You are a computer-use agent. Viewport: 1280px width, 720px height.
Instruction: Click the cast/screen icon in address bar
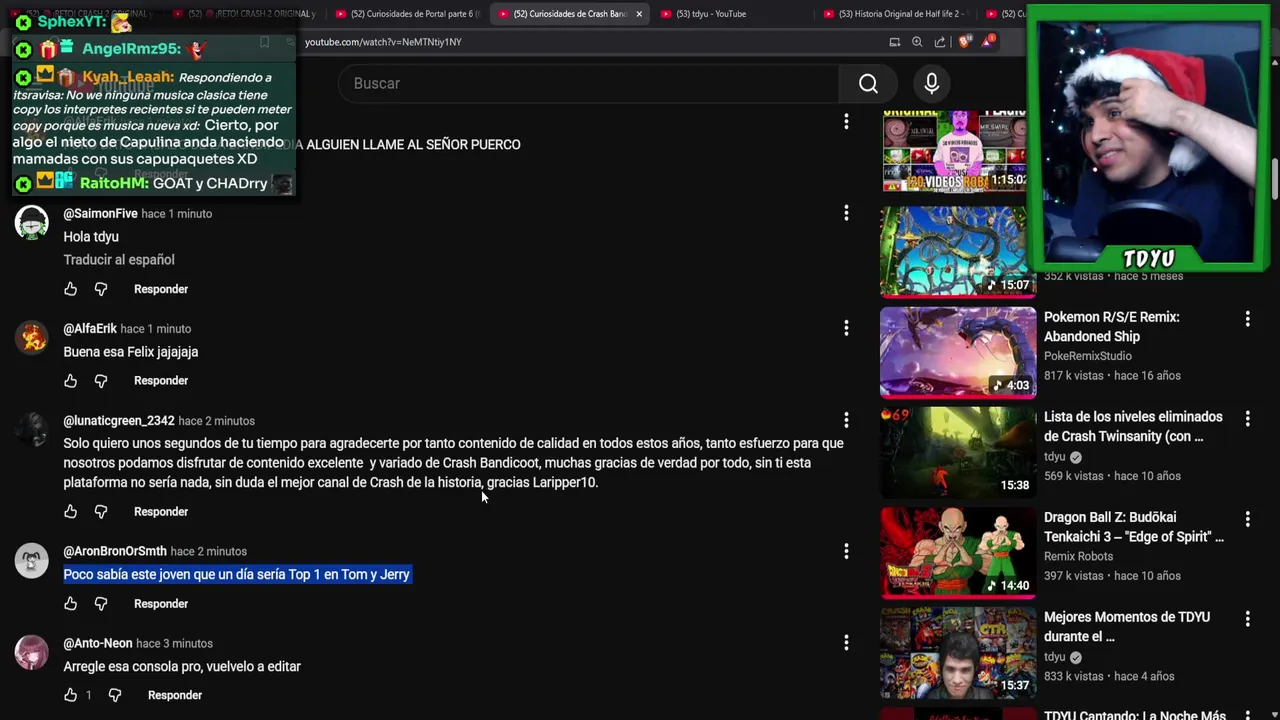(894, 42)
